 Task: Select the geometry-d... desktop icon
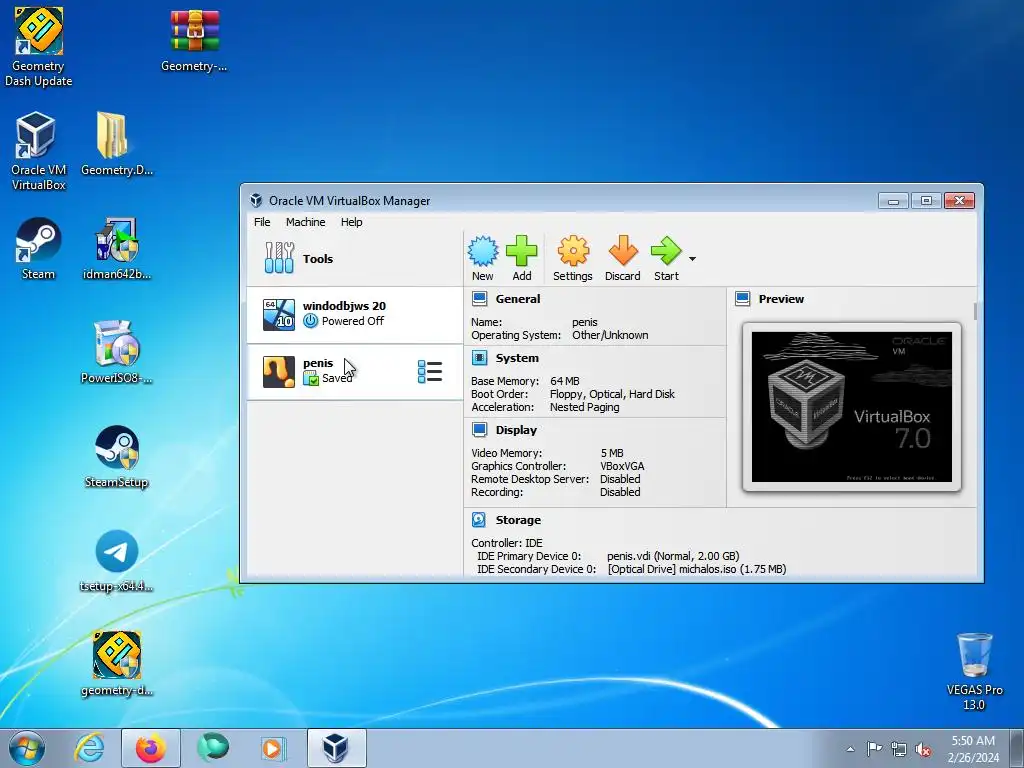coord(117,664)
